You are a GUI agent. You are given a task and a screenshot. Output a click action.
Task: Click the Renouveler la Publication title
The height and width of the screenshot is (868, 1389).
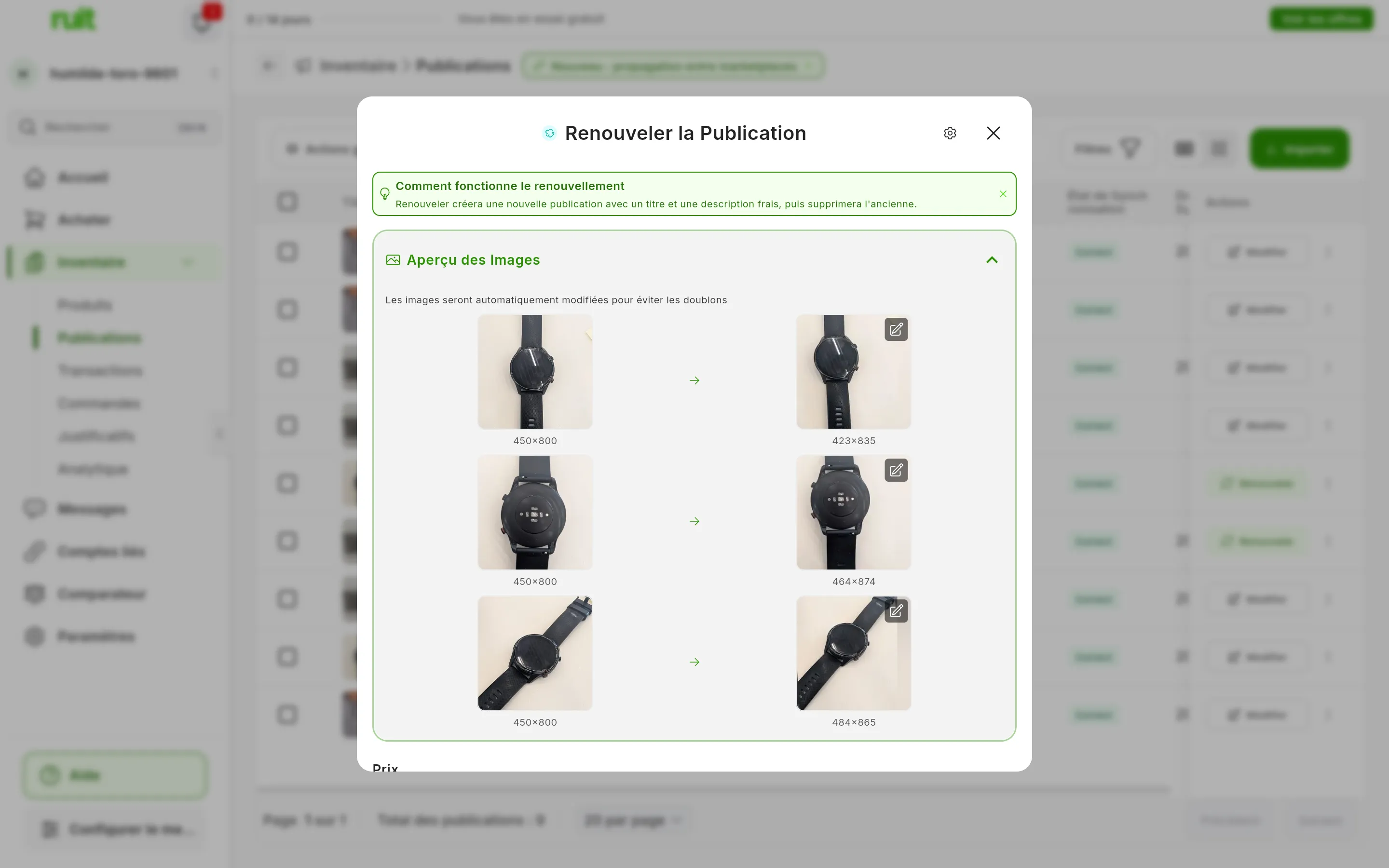click(685, 133)
